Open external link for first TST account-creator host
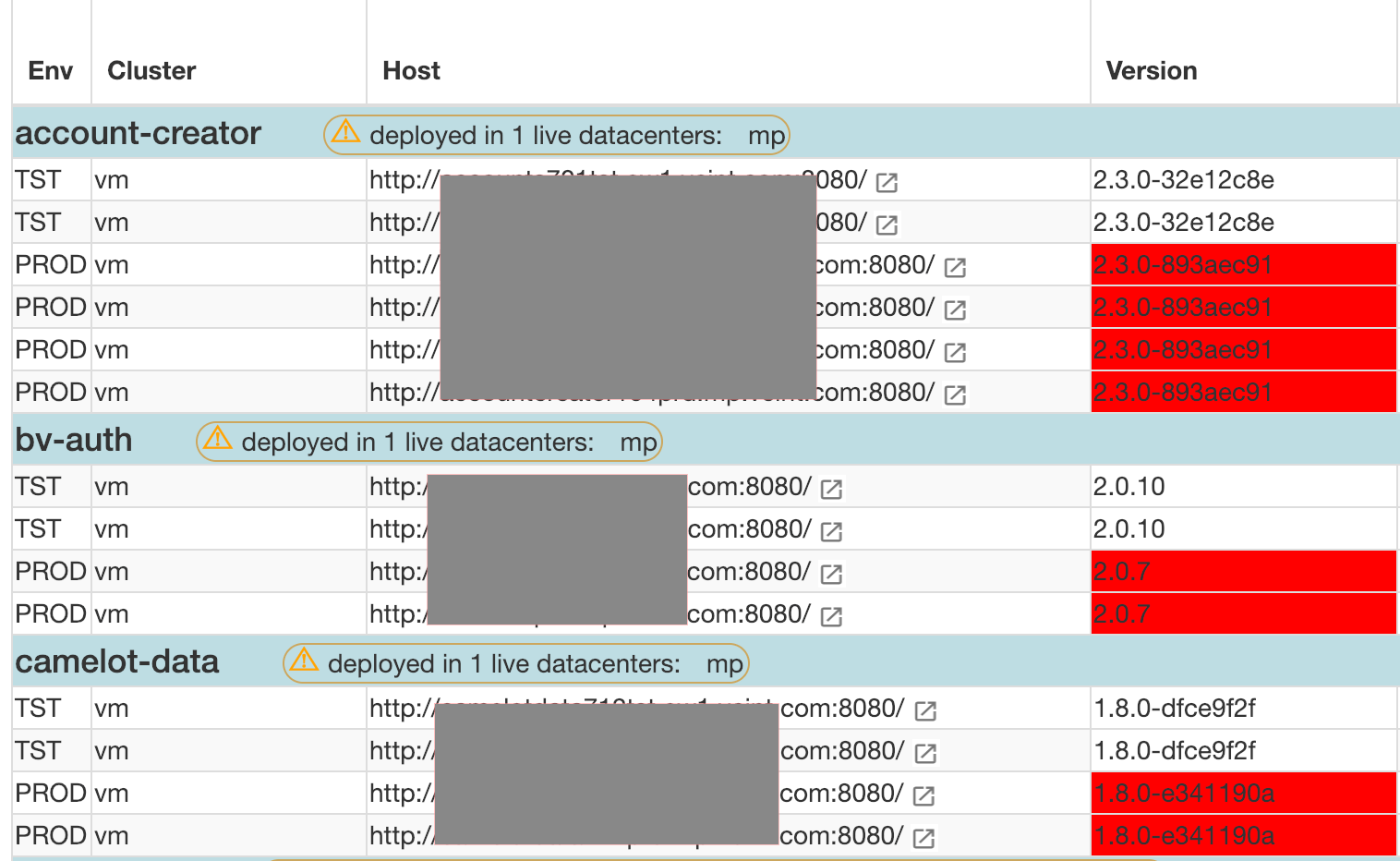 [x=886, y=182]
